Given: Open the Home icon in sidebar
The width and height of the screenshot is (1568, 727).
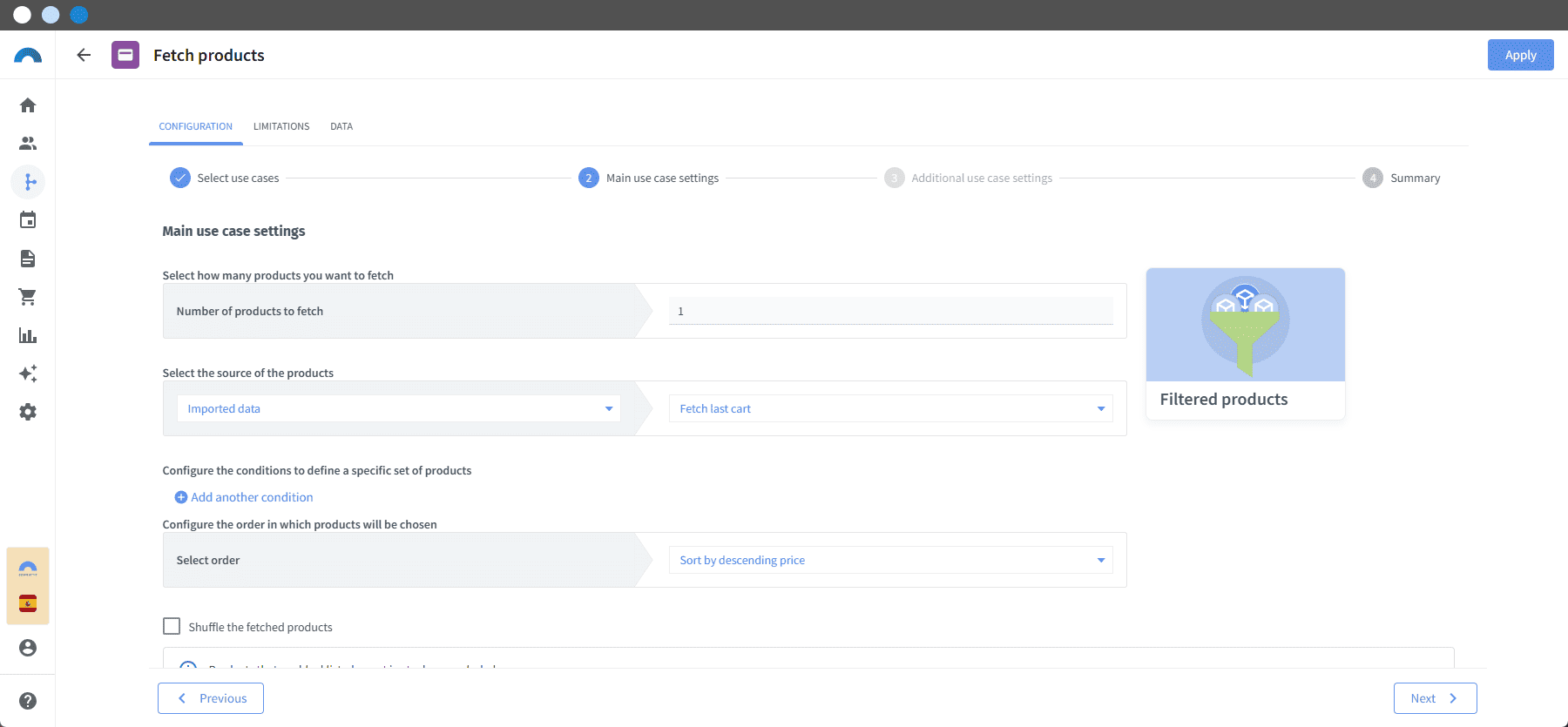Looking at the screenshot, I should pyautogui.click(x=28, y=105).
